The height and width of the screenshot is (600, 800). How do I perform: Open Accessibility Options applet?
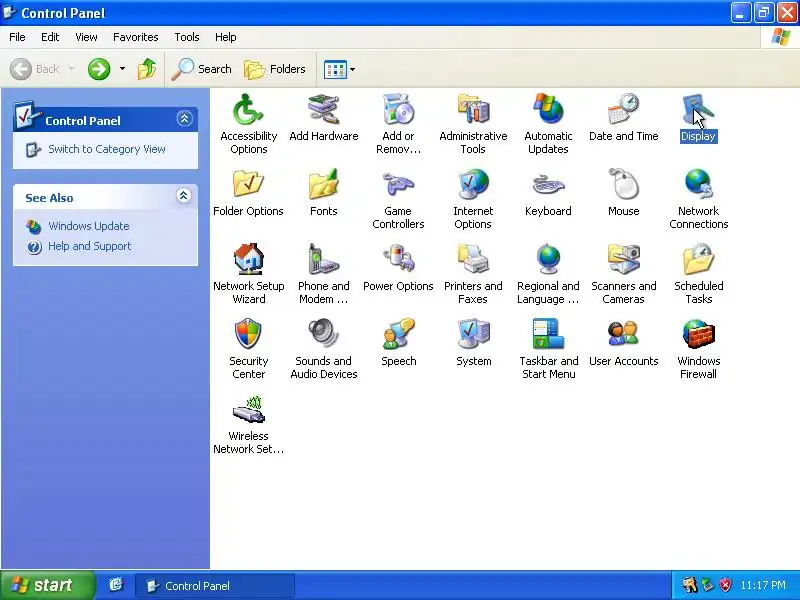click(x=248, y=109)
